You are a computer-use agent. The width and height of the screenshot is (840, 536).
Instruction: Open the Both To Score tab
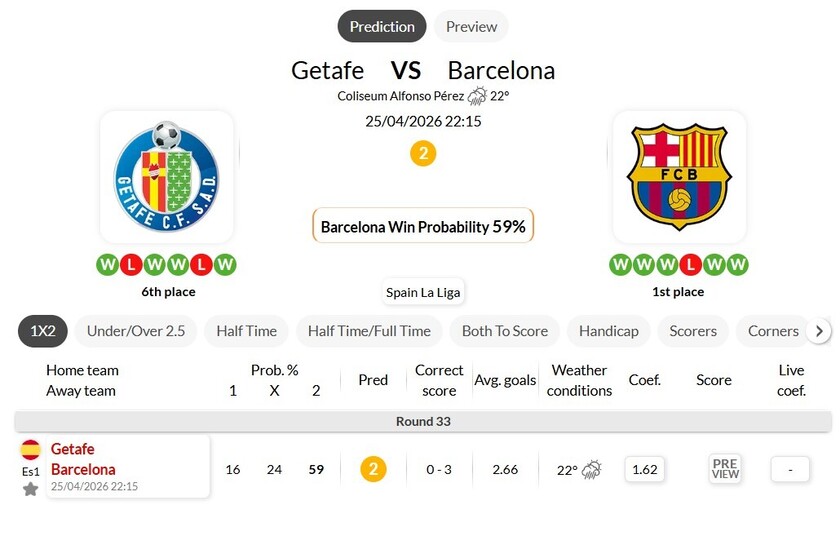tap(505, 331)
